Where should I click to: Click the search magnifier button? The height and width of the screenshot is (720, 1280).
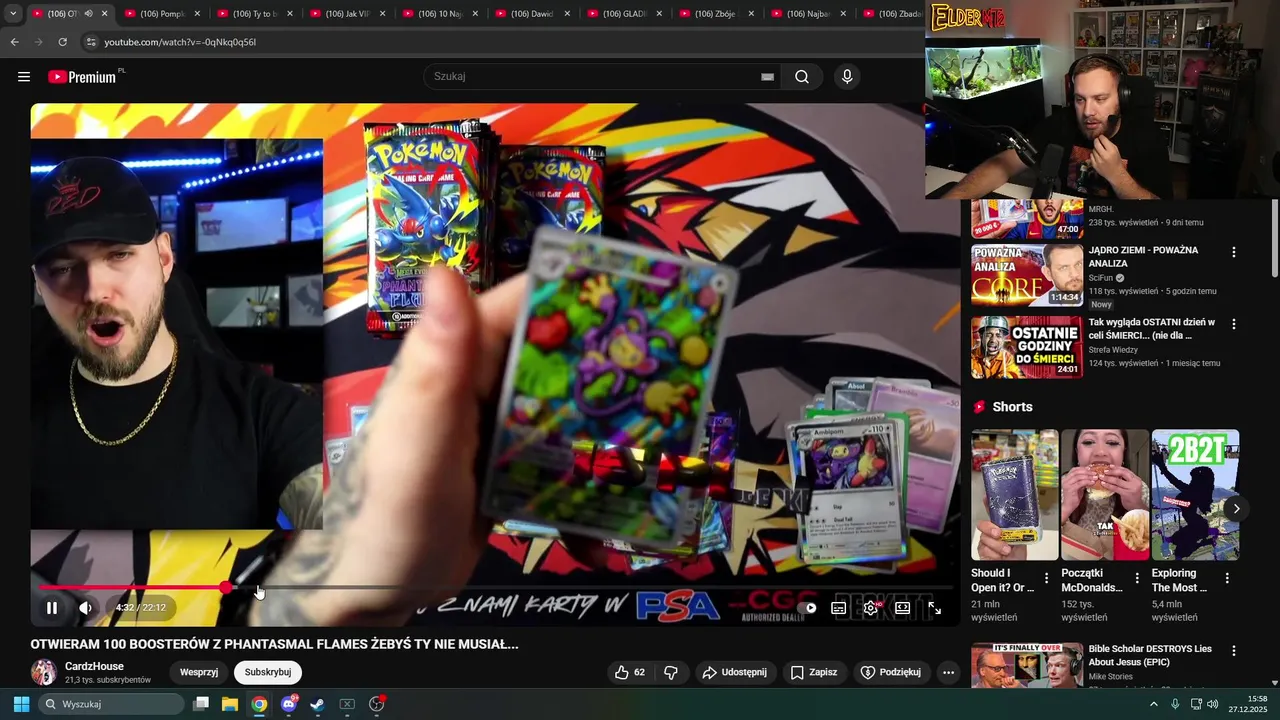coord(802,77)
